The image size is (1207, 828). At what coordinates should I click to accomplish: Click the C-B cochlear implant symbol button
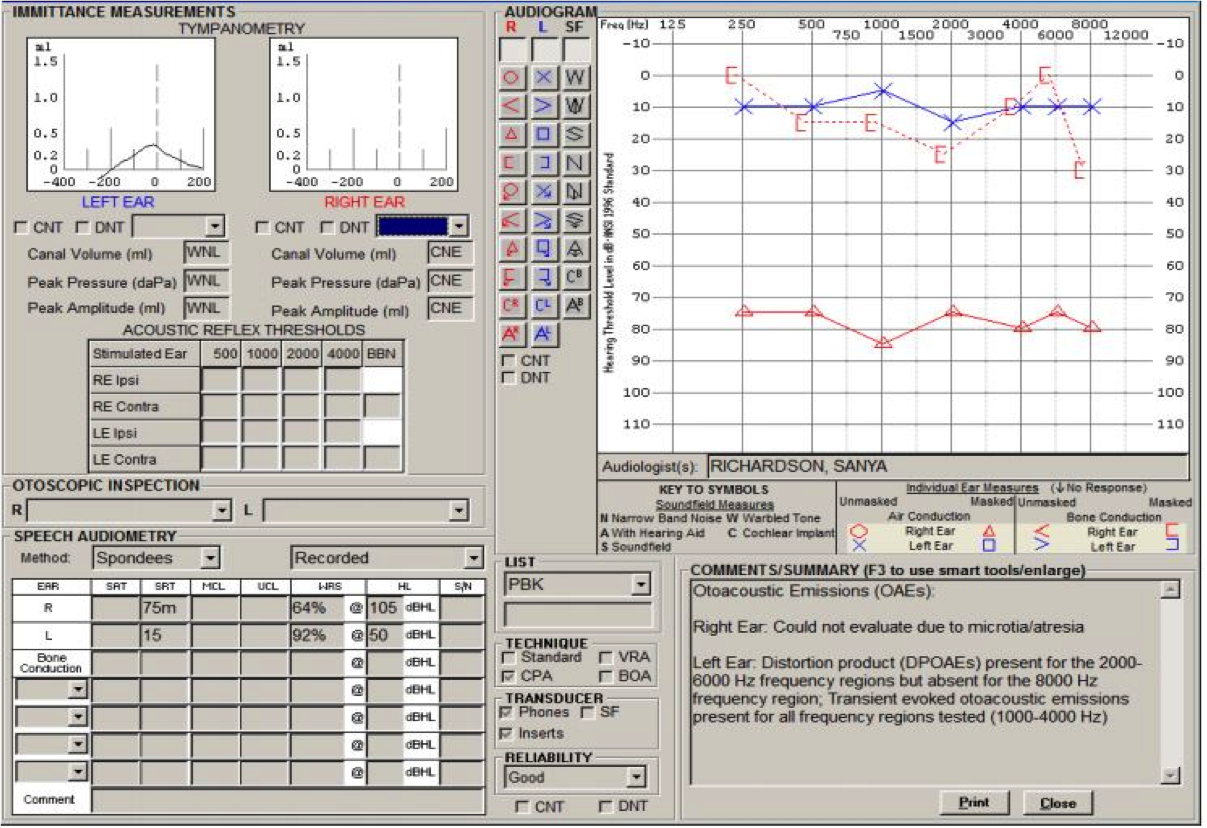tap(575, 277)
